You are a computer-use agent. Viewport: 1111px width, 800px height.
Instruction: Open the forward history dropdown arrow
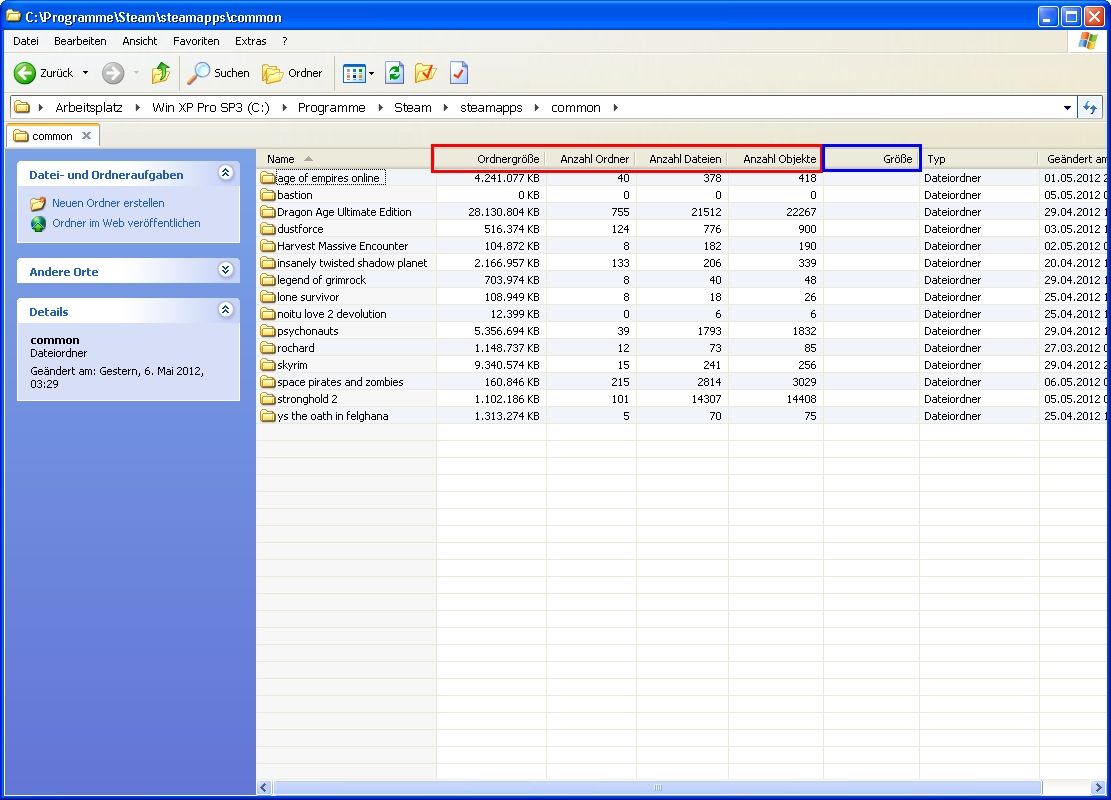(136, 73)
